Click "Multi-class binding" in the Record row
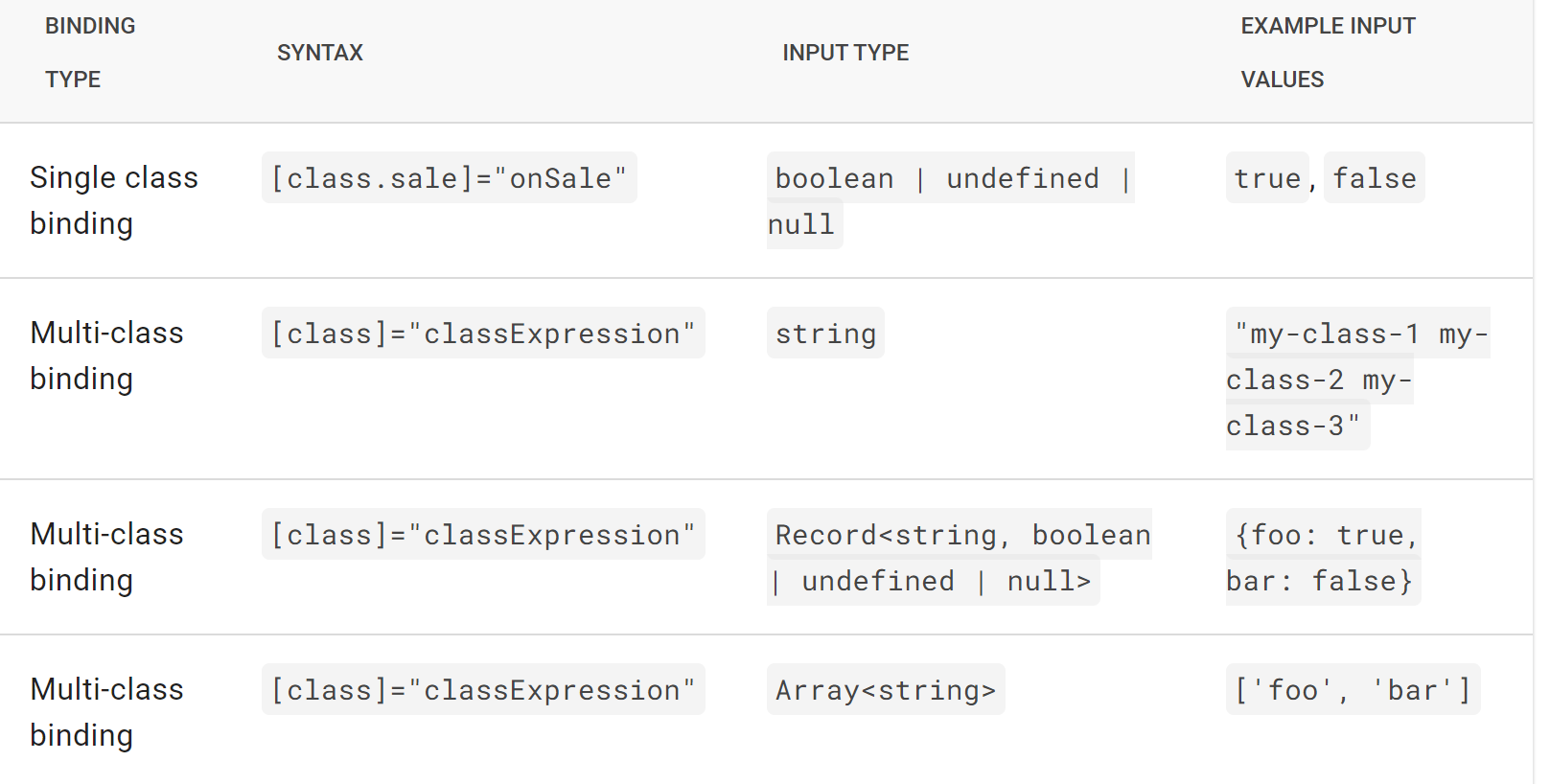 (106, 557)
